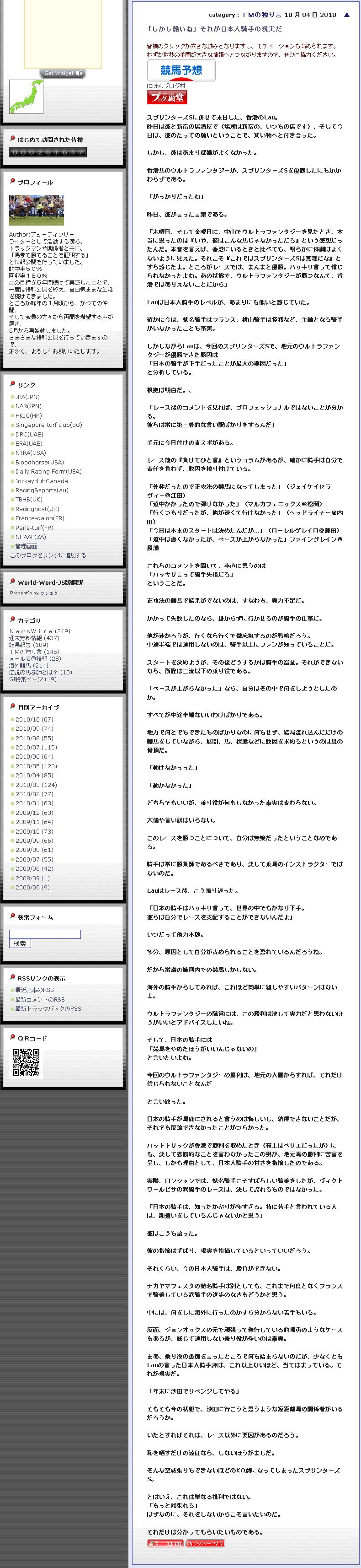Open the 2010/08 (55) archive

[34, 738]
